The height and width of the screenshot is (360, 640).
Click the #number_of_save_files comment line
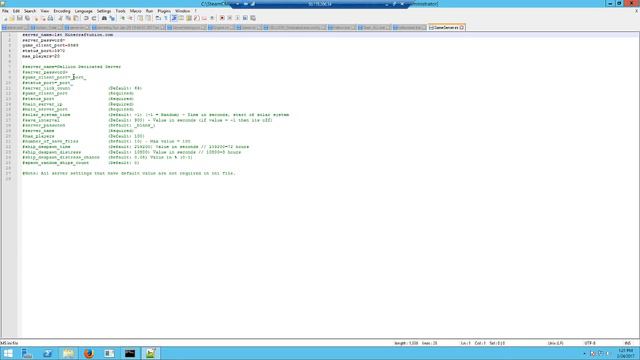[107, 141]
